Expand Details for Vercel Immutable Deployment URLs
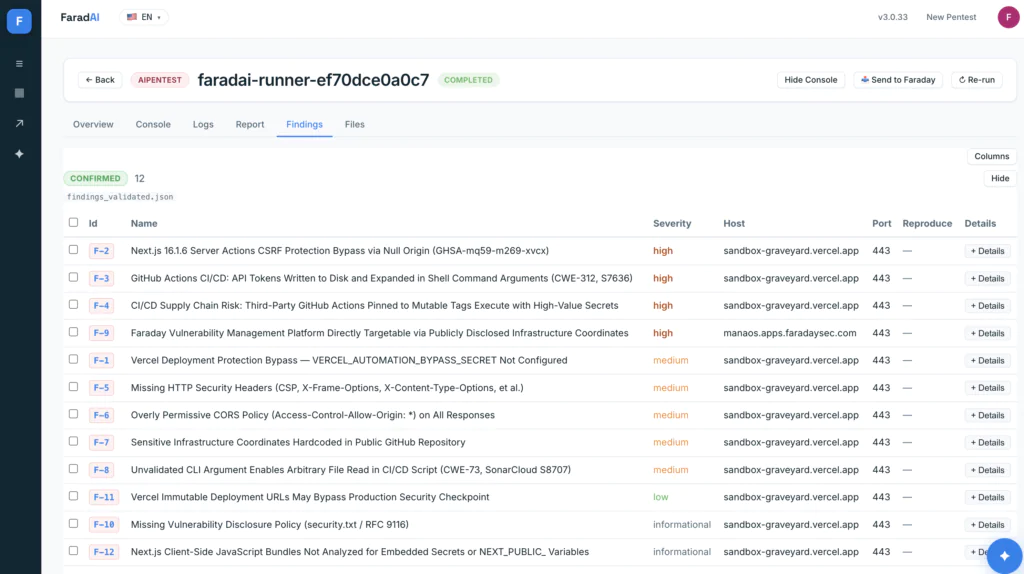 (x=987, y=498)
